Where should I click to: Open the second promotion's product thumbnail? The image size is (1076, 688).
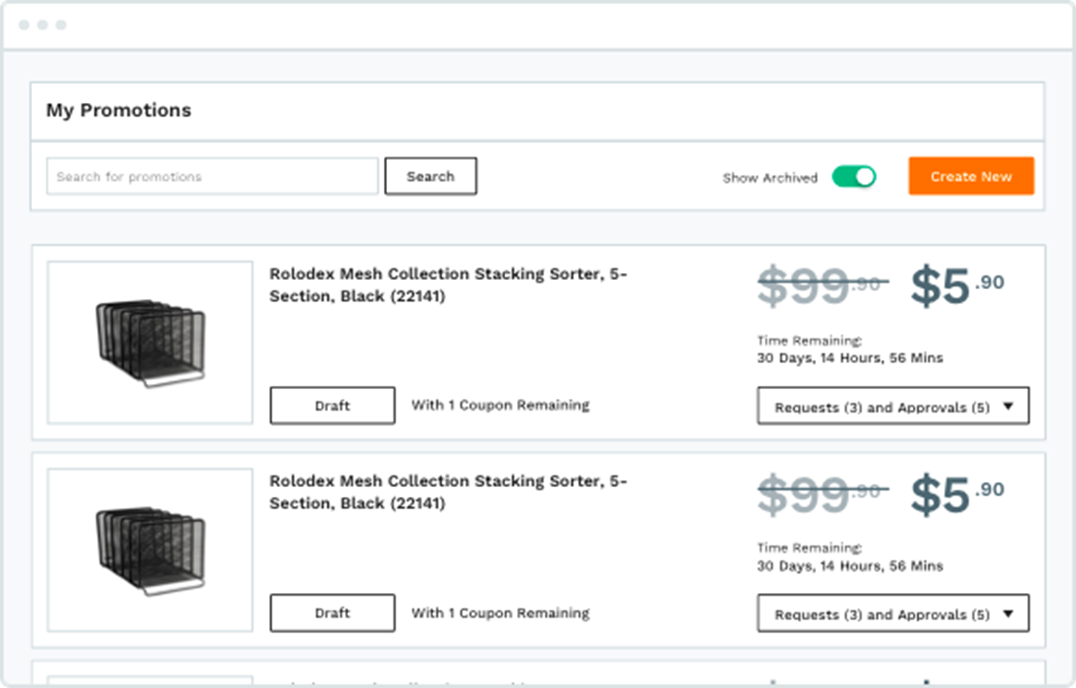[x=150, y=551]
